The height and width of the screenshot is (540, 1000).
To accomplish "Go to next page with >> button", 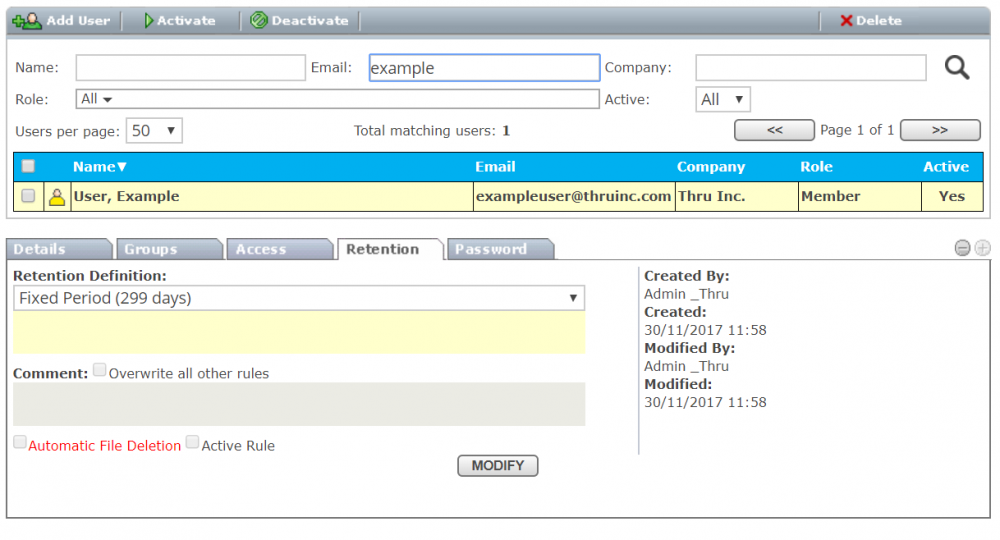I will pos(939,130).
